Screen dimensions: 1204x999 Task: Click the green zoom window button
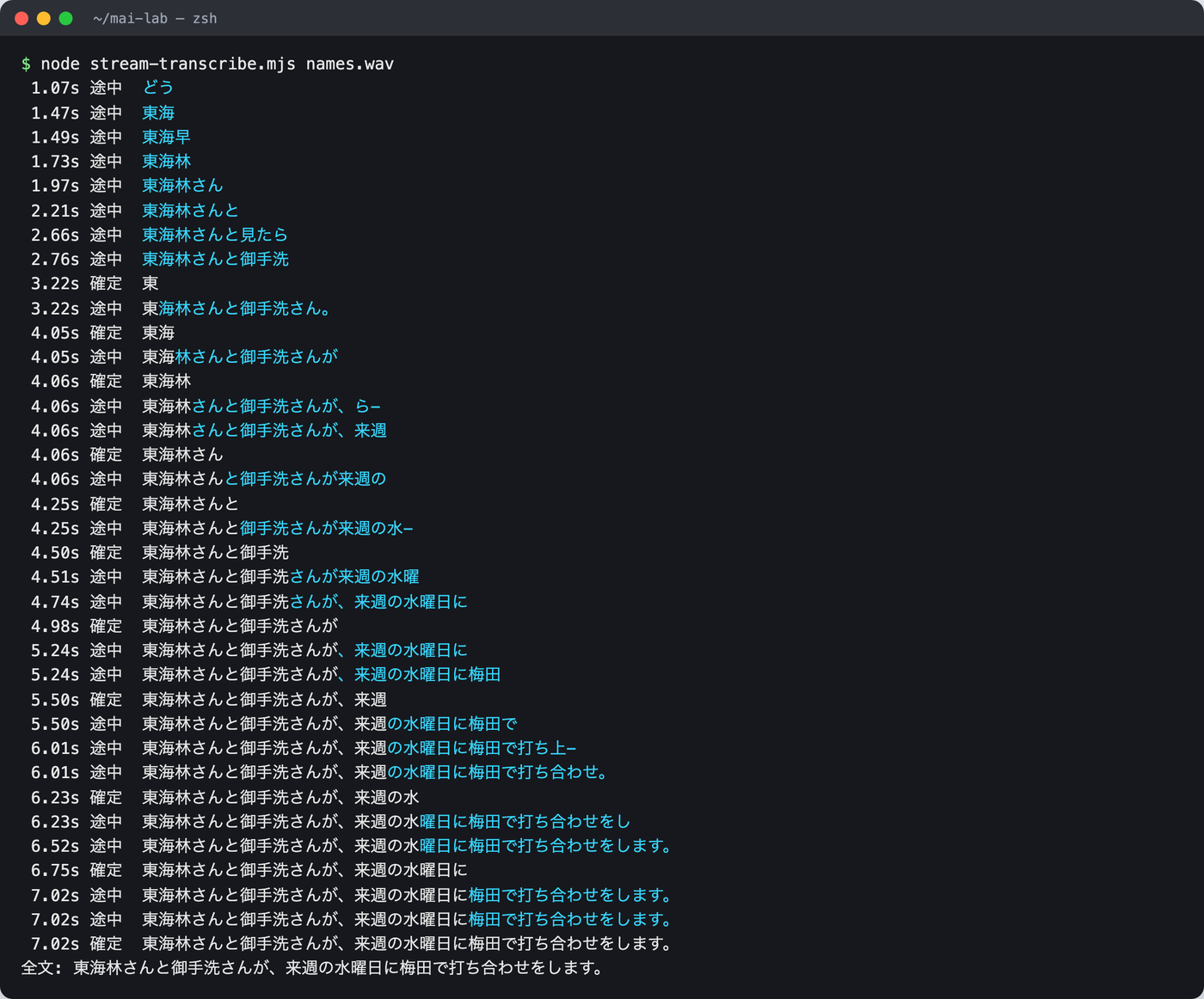[x=65, y=18]
